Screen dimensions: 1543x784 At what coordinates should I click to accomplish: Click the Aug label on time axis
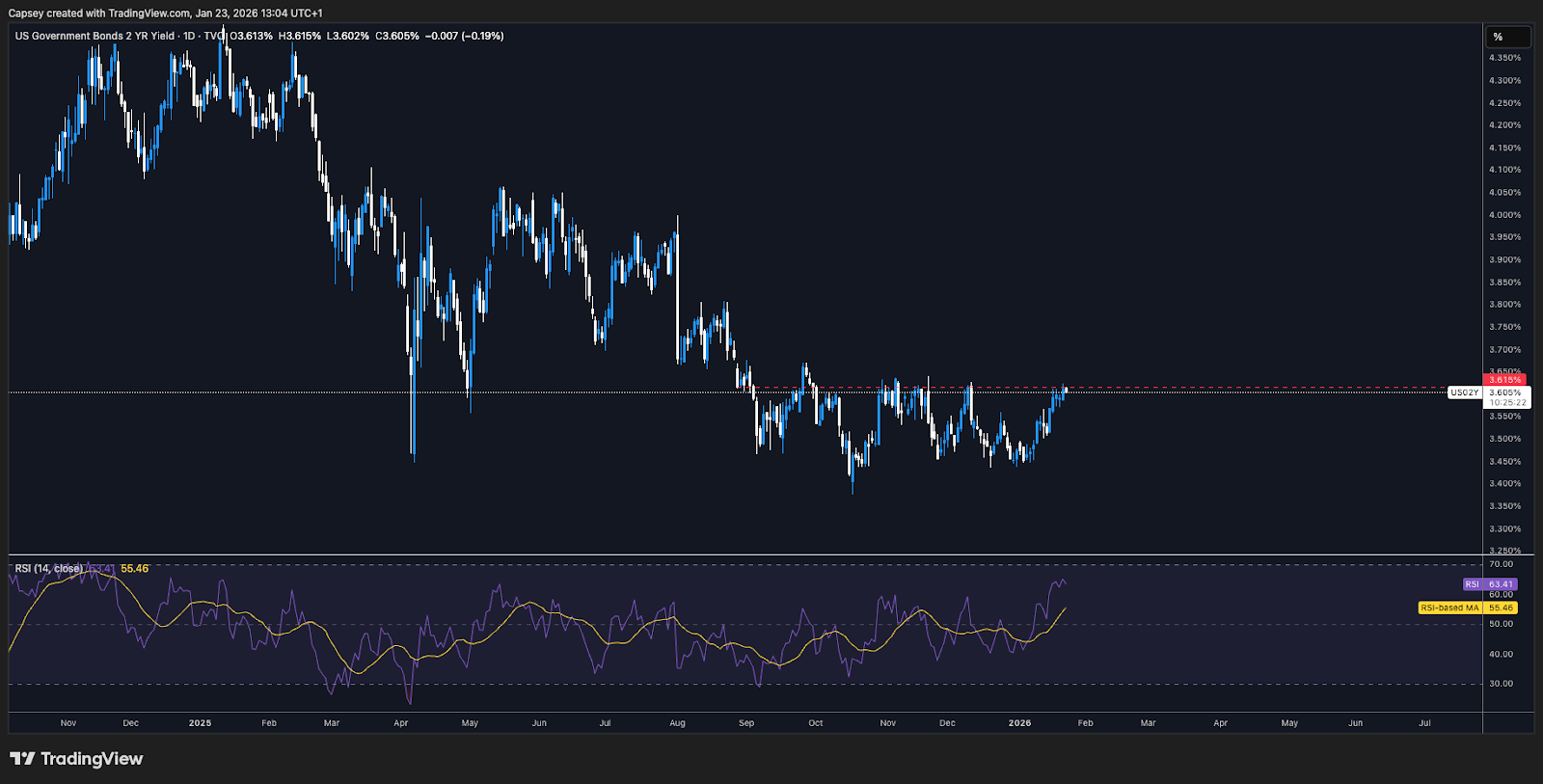[x=678, y=723]
